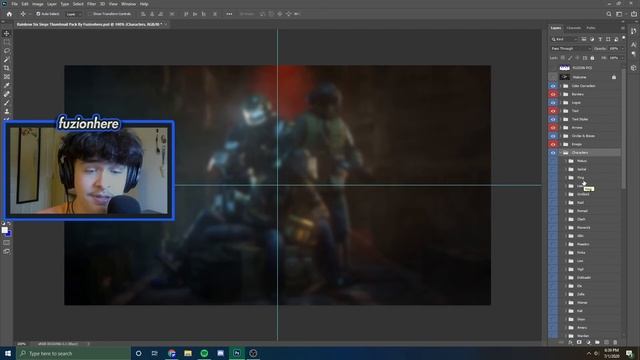Click the foreground color swatch
640x360 pixels.
coord(4,230)
